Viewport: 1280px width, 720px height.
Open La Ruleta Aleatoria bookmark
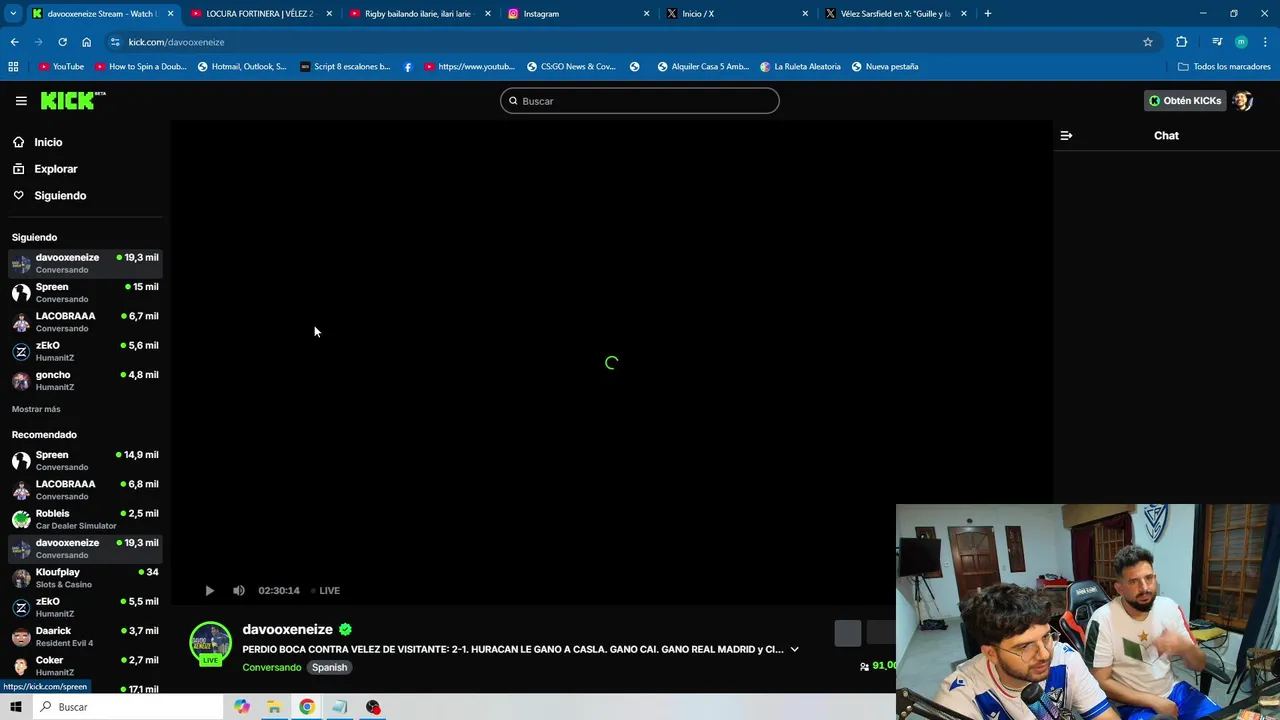tap(800, 67)
